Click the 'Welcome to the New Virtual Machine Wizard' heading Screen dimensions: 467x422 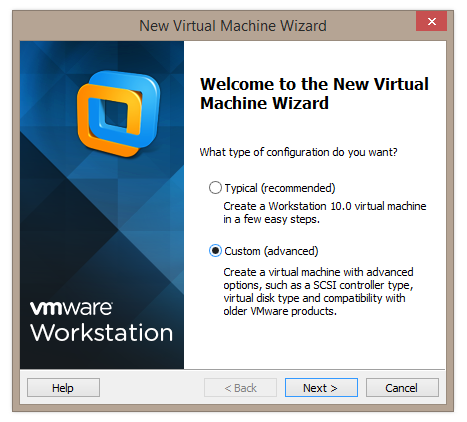[314, 93]
